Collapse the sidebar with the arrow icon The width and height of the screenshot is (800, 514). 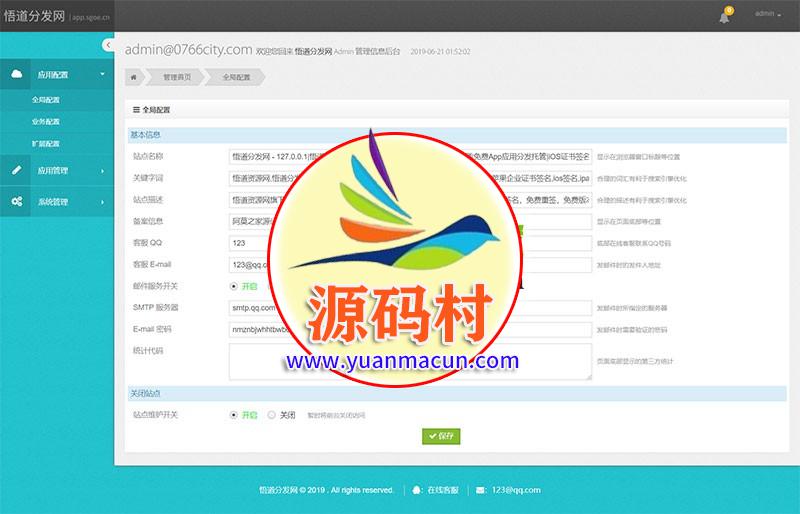tap(108, 45)
